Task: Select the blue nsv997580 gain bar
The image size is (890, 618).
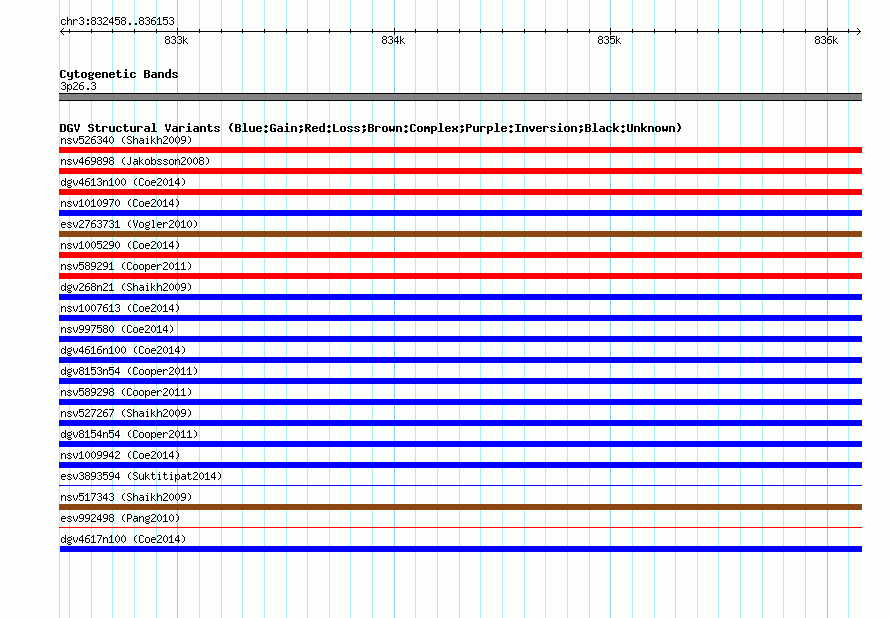Action: coord(460,339)
